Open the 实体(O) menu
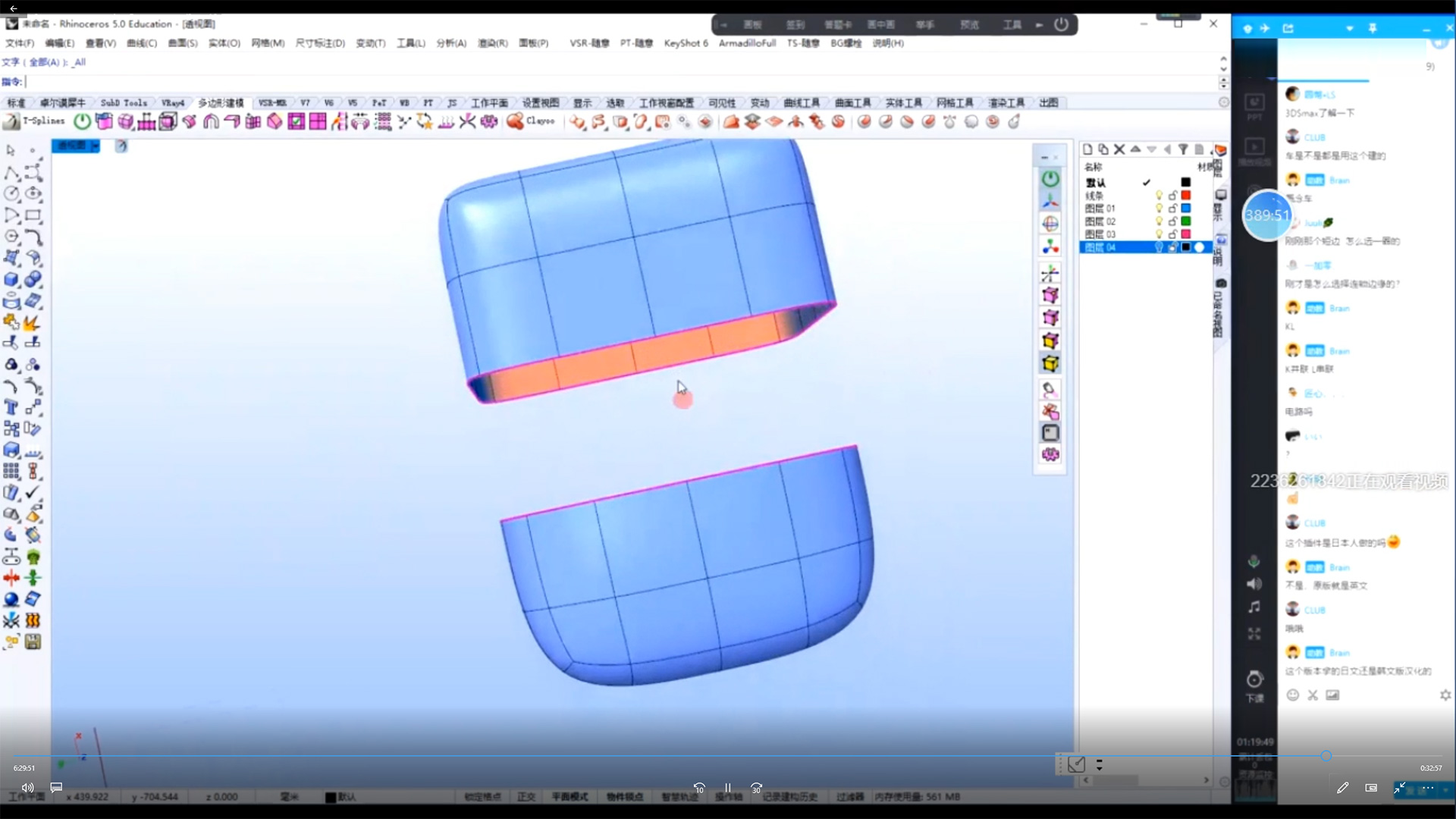The width and height of the screenshot is (1456, 819). click(224, 43)
